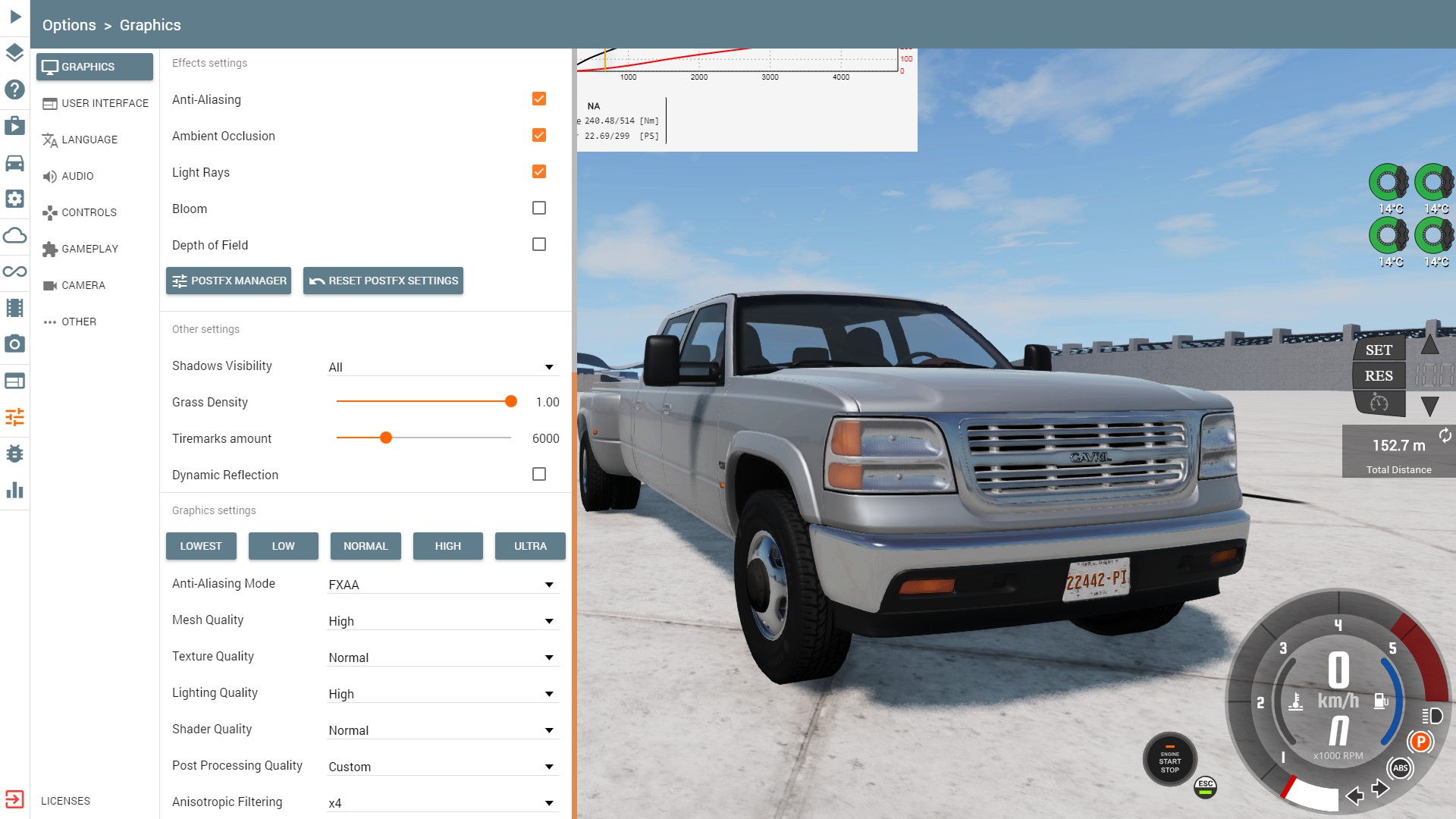The width and height of the screenshot is (1456, 819).
Task: Click the play icon in the left sidebar
Action: 15,17
